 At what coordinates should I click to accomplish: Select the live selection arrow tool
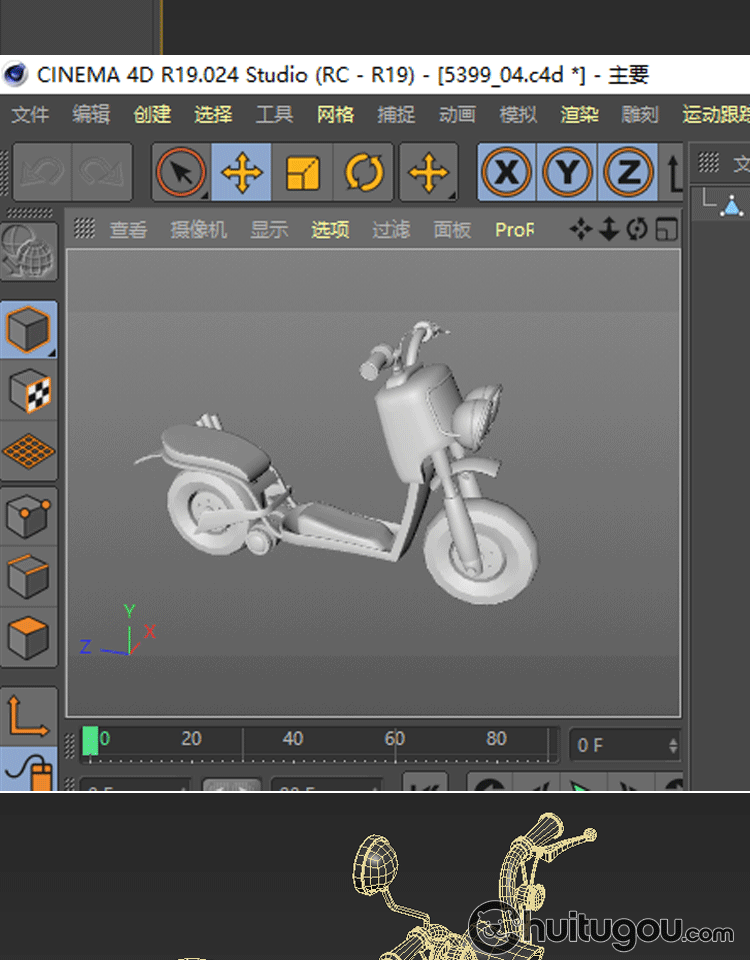coord(180,173)
